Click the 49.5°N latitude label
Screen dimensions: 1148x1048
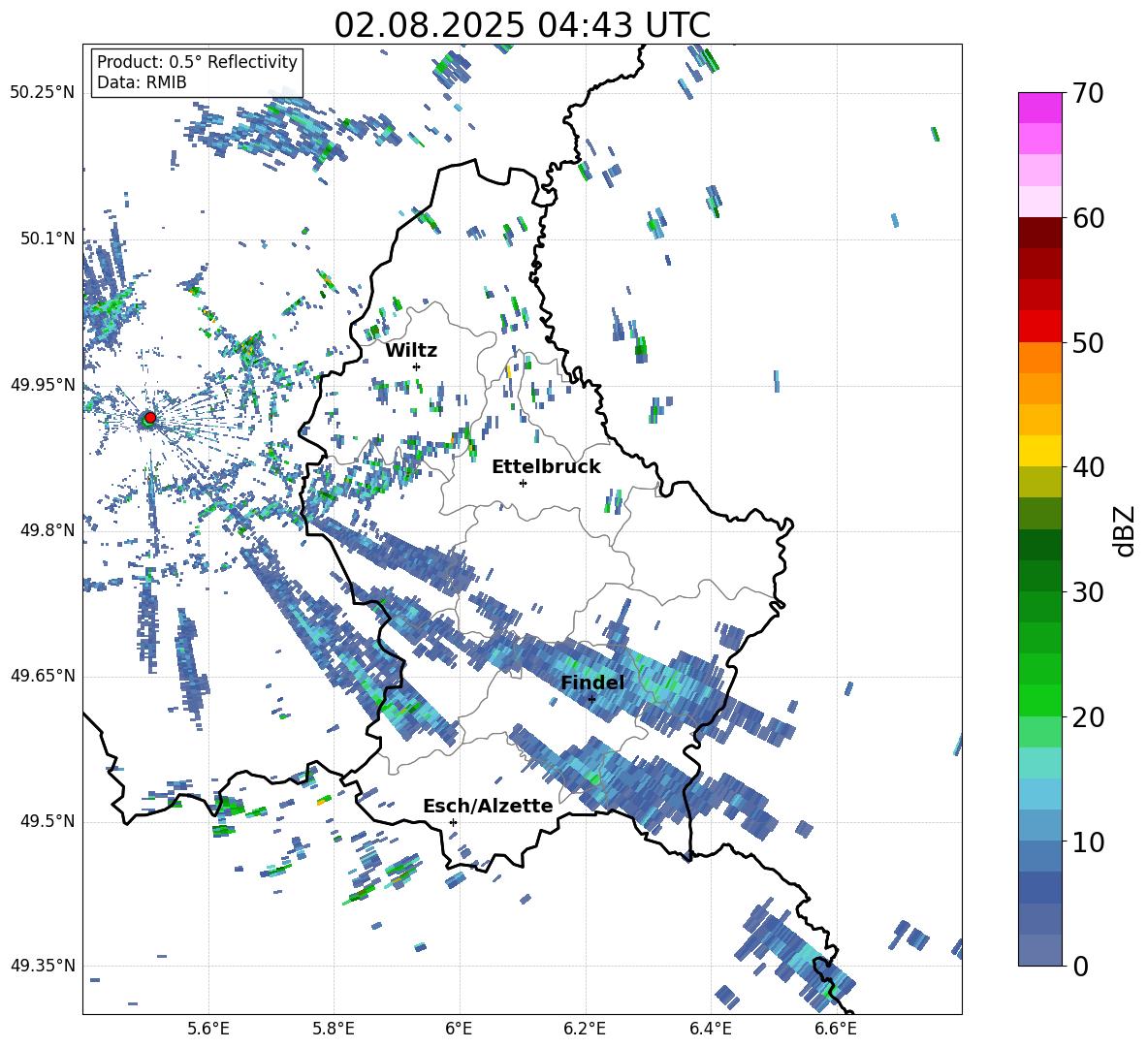(x=47, y=821)
